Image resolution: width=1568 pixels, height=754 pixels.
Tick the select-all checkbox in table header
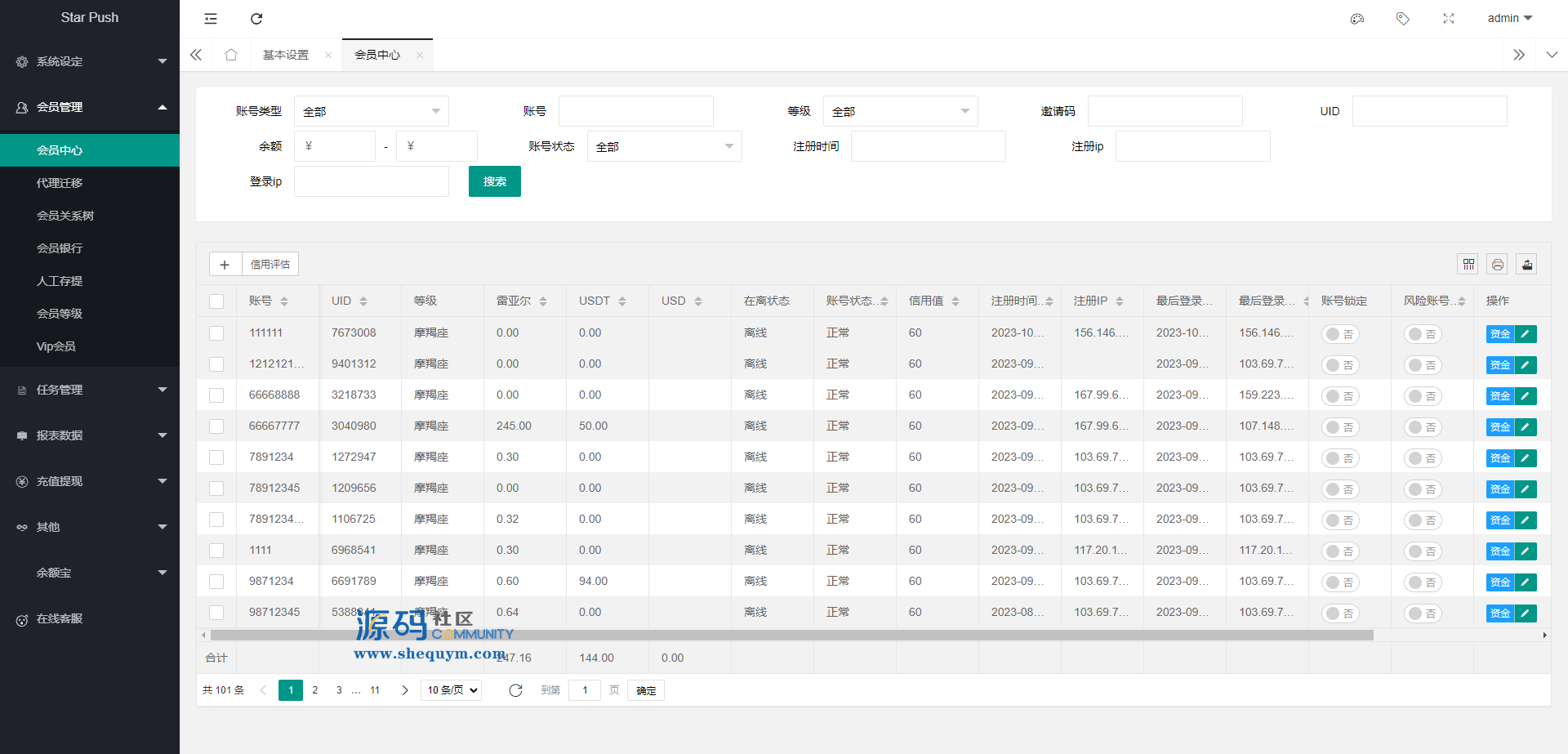pos(216,301)
